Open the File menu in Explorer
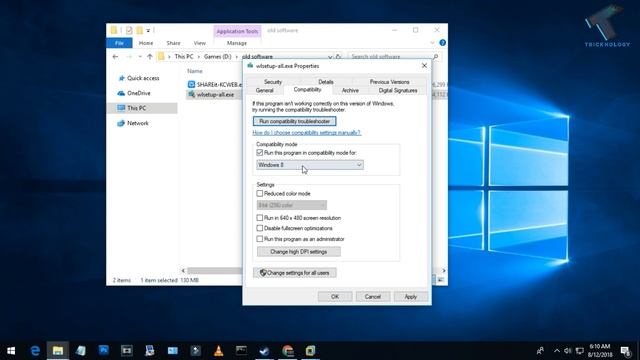Image resolution: width=640 pixels, height=360 pixels. (x=119, y=43)
